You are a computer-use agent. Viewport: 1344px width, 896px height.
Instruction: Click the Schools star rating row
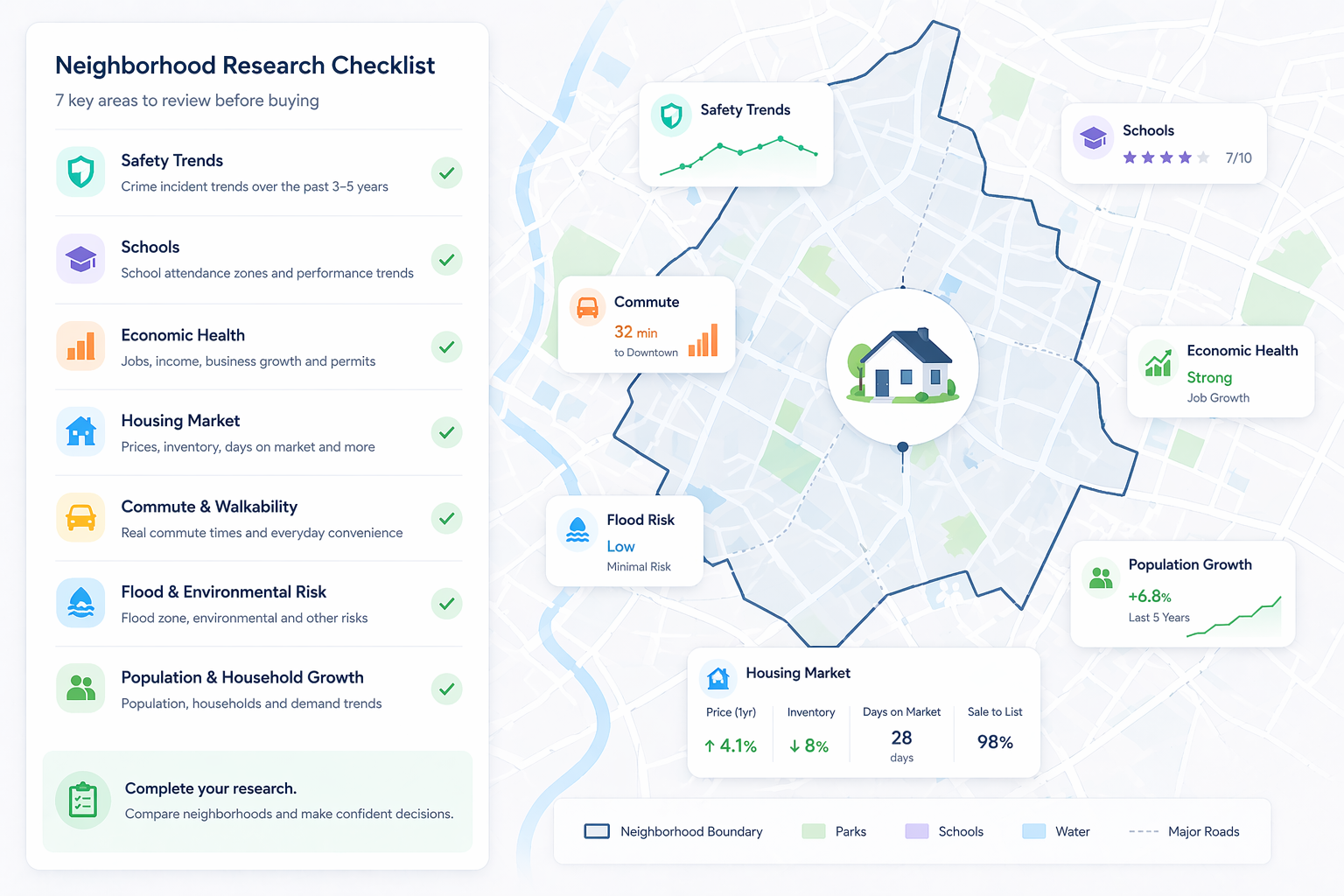1166,157
